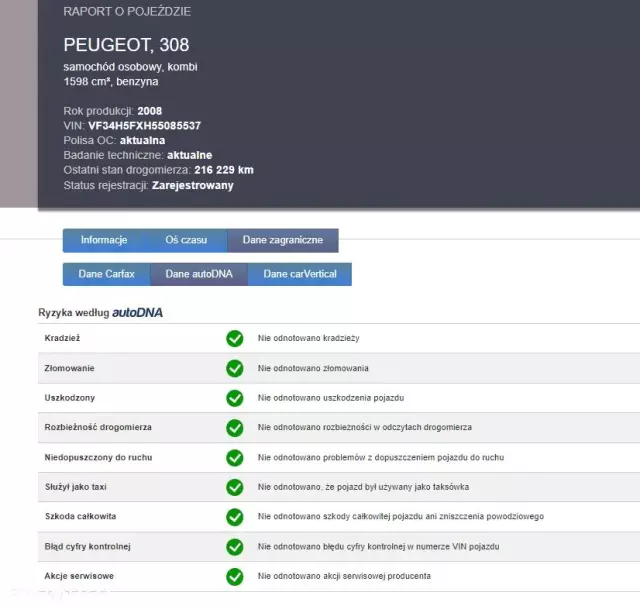Click green checkmark beside Złomowanie
The image size is (640, 606).
tap(235, 368)
